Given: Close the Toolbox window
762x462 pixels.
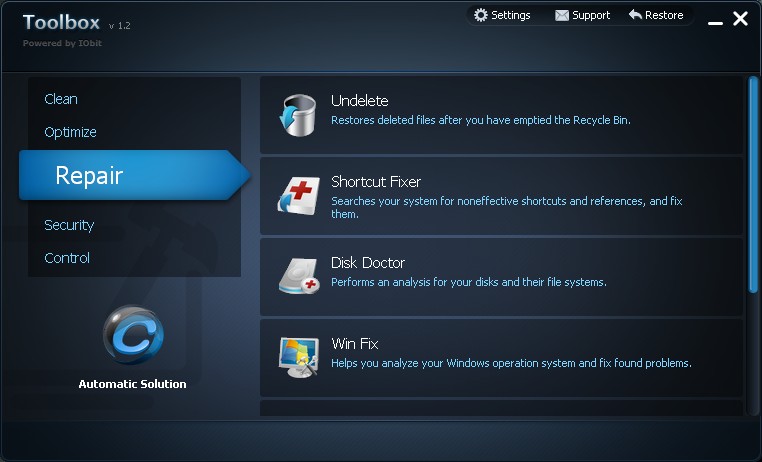Looking at the screenshot, I should pyautogui.click(x=740, y=18).
